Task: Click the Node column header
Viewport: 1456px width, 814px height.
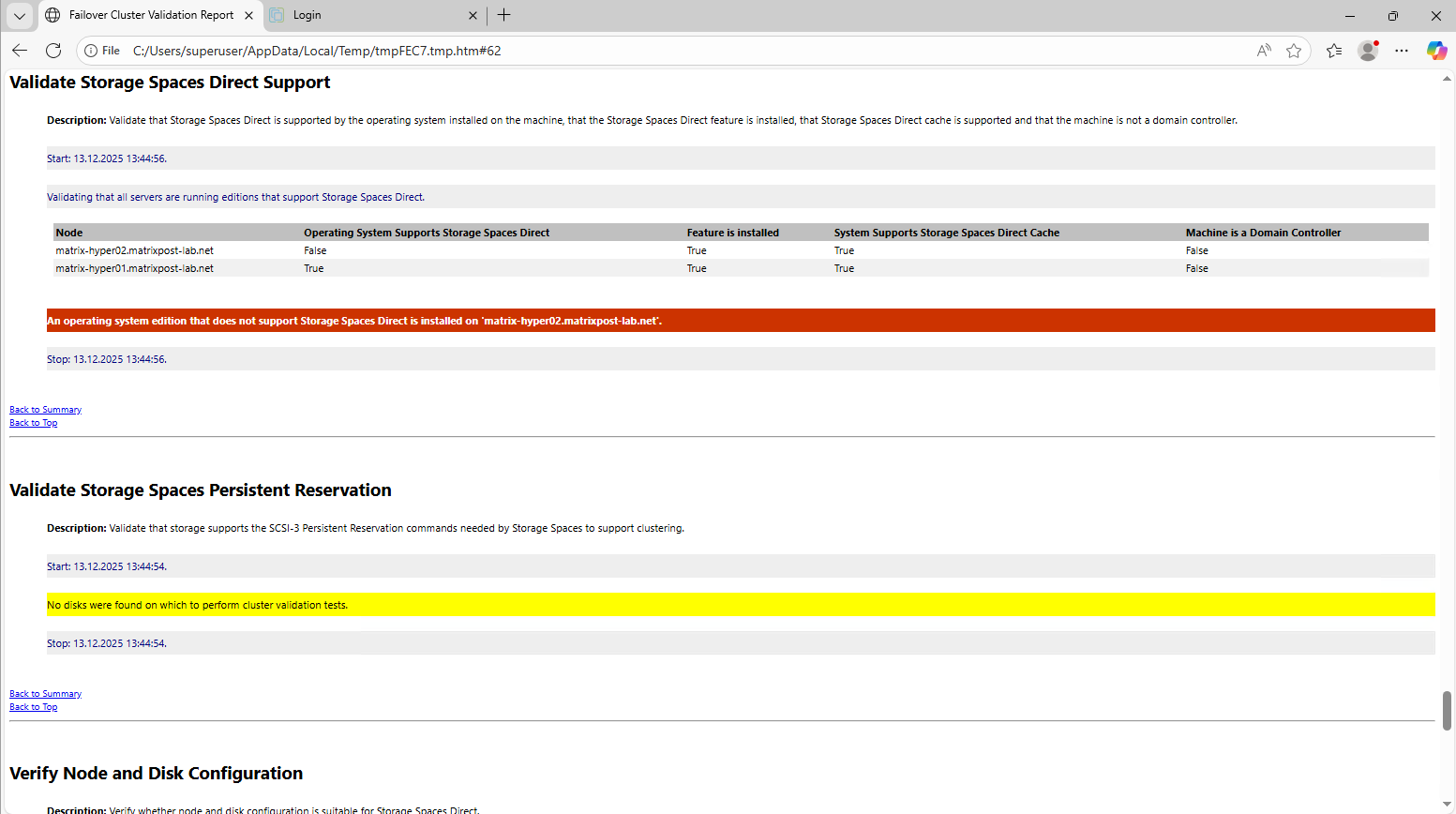Action: click(x=69, y=233)
